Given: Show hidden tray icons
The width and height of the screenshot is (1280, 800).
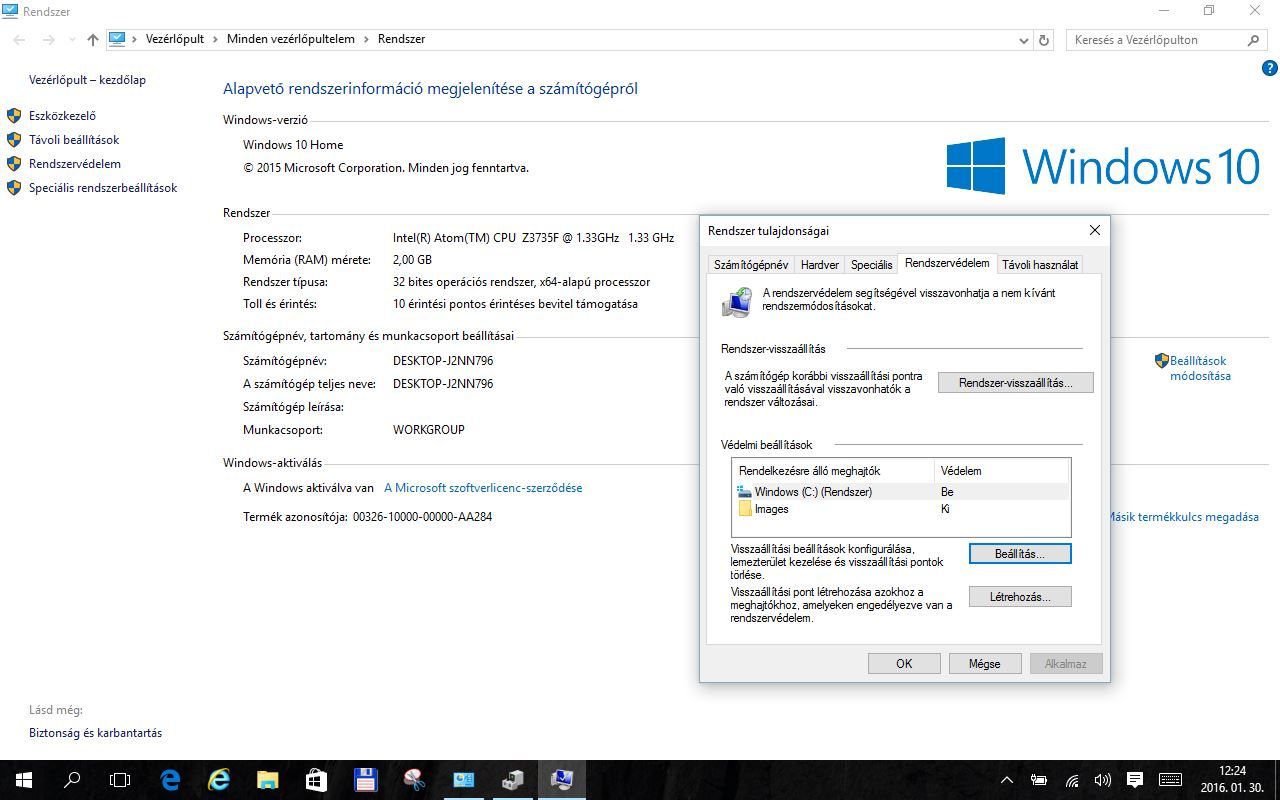Looking at the screenshot, I should (1007, 780).
